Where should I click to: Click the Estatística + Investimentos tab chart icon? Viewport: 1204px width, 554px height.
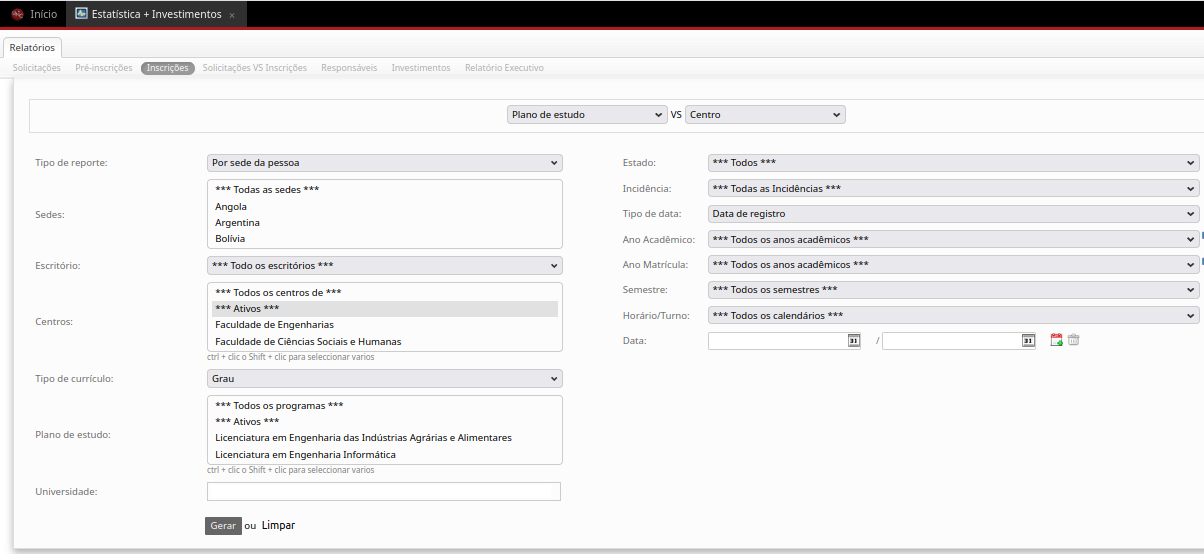[x=81, y=14]
